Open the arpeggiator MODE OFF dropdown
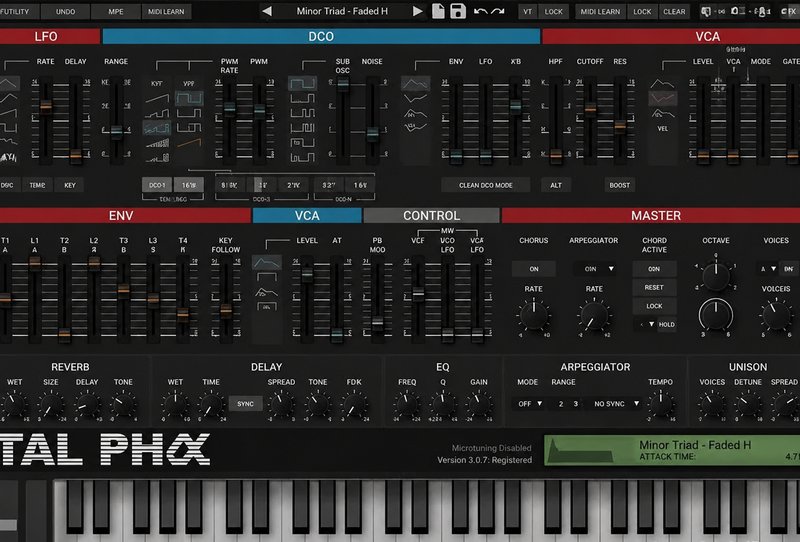This screenshot has width=800, height=542. (530, 404)
